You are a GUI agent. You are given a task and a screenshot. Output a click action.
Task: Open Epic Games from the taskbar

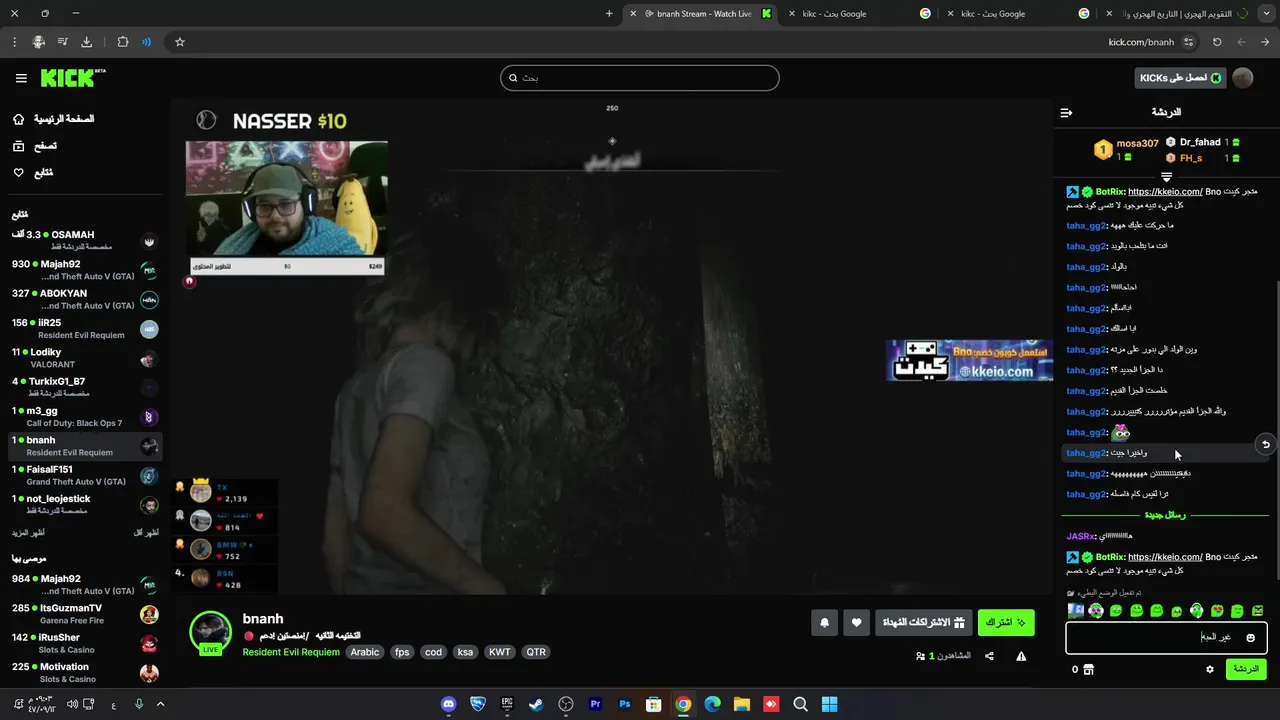coord(507,704)
